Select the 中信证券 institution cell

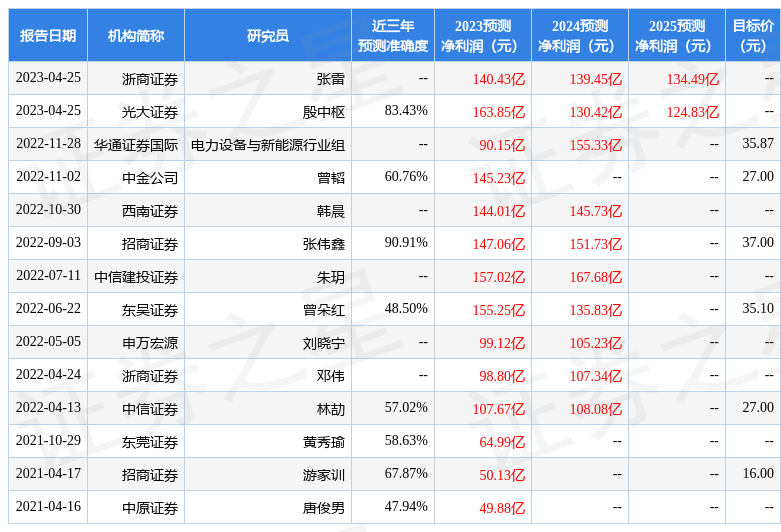(150, 409)
